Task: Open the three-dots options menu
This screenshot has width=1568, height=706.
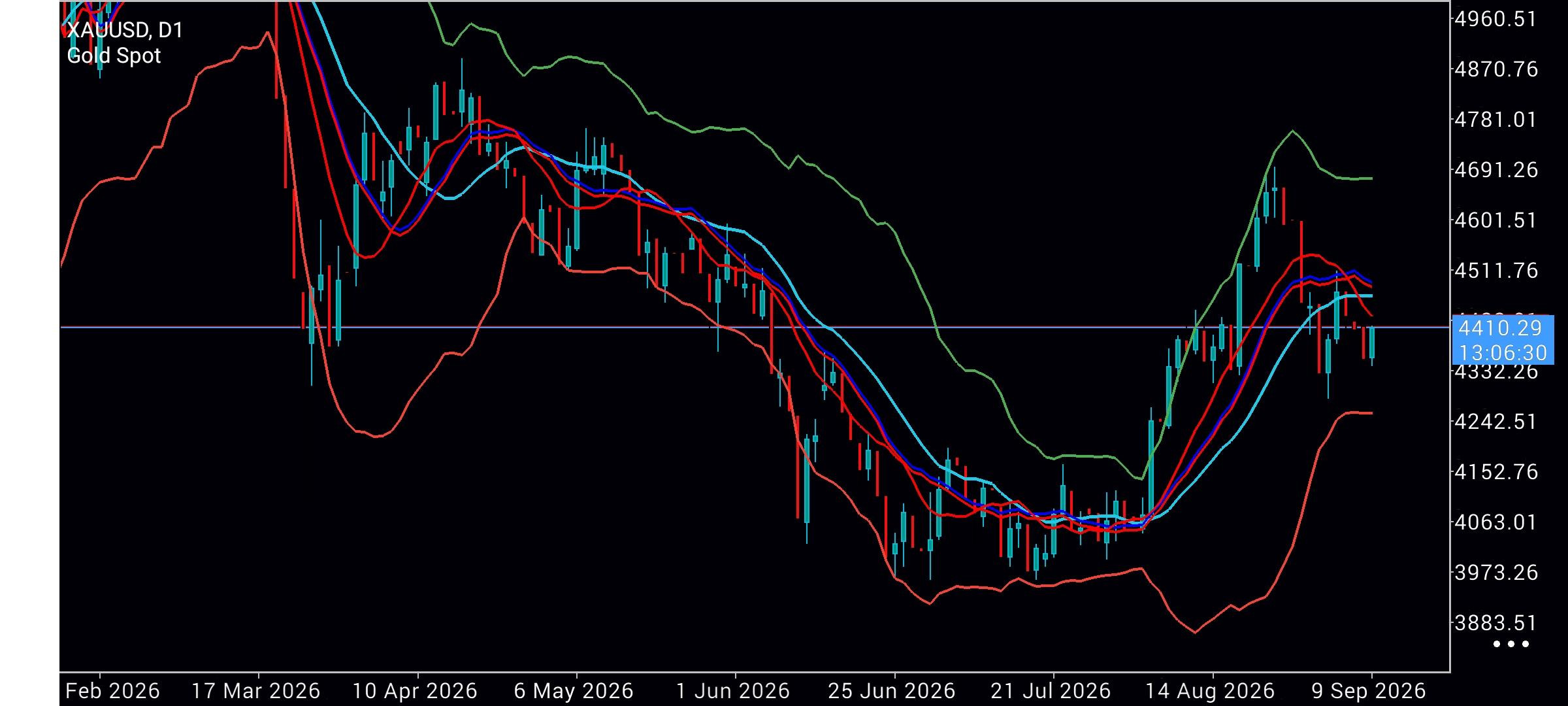Action: 1511,644
